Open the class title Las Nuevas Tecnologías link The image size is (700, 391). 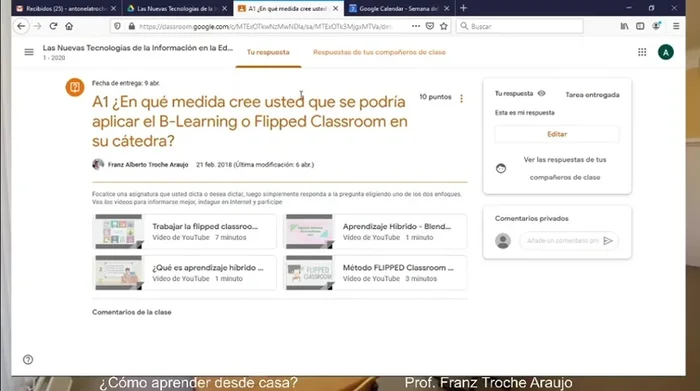tap(138, 48)
